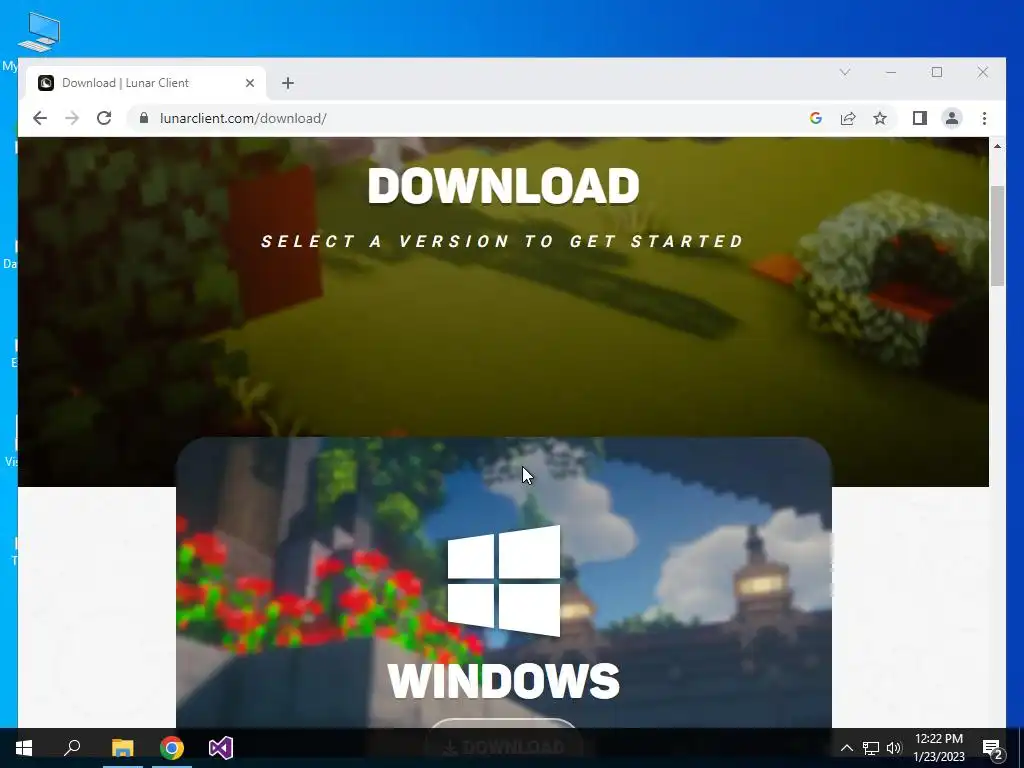Open taskbar search magnifier
Viewport: 1024px width, 768px height.
(72, 748)
